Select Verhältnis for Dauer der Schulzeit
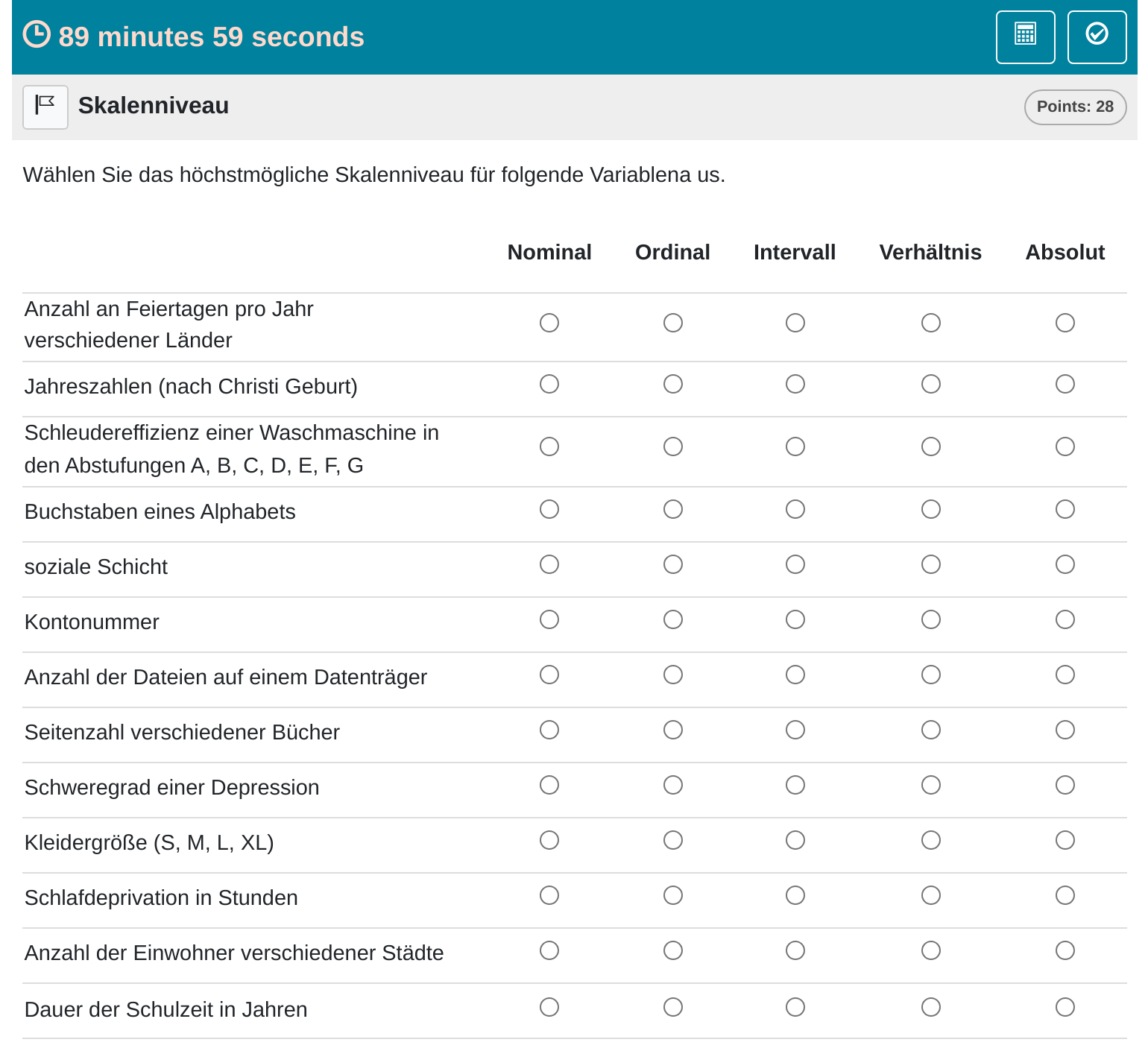The image size is (1148, 1051). (x=930, y=1007)
